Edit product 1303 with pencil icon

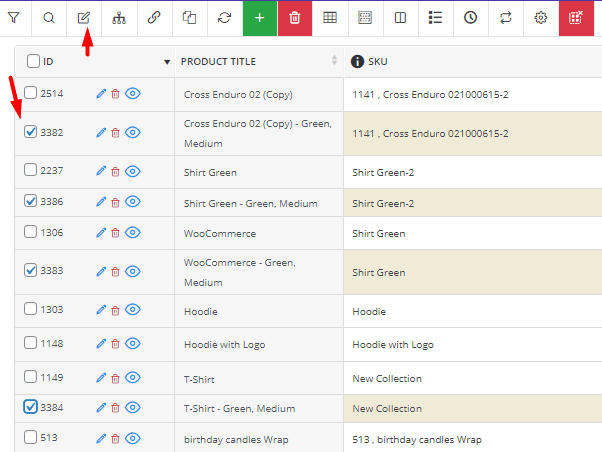[101, 310]
